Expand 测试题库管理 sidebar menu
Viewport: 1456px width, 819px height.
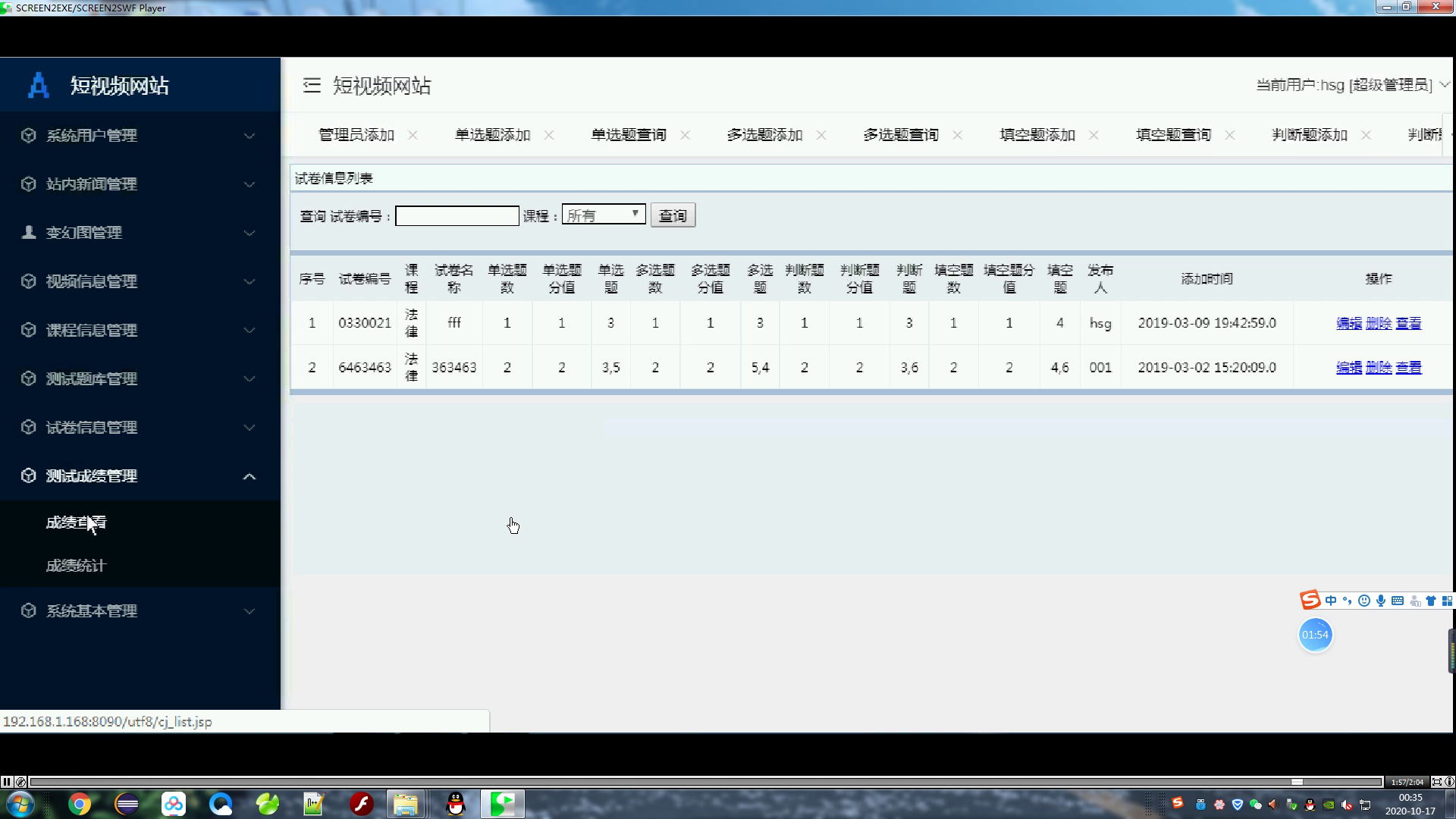tap(140, 378)
